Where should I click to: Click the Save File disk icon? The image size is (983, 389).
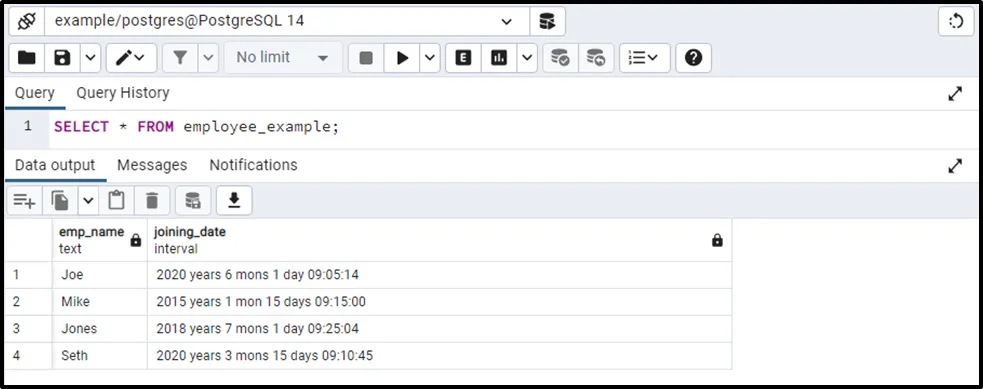pos(62,58)
